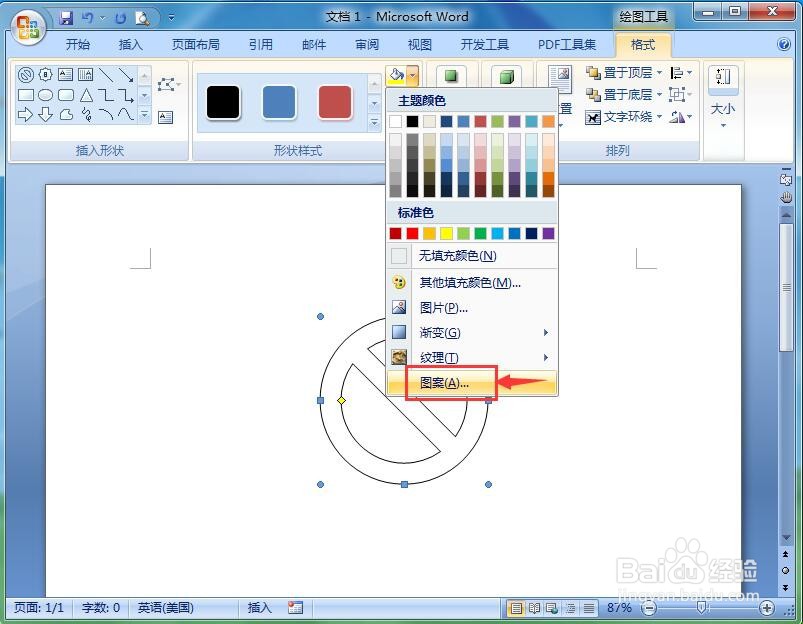Click language indicator in status bar
The image size is (803, 624).
[x=165, y=608]
